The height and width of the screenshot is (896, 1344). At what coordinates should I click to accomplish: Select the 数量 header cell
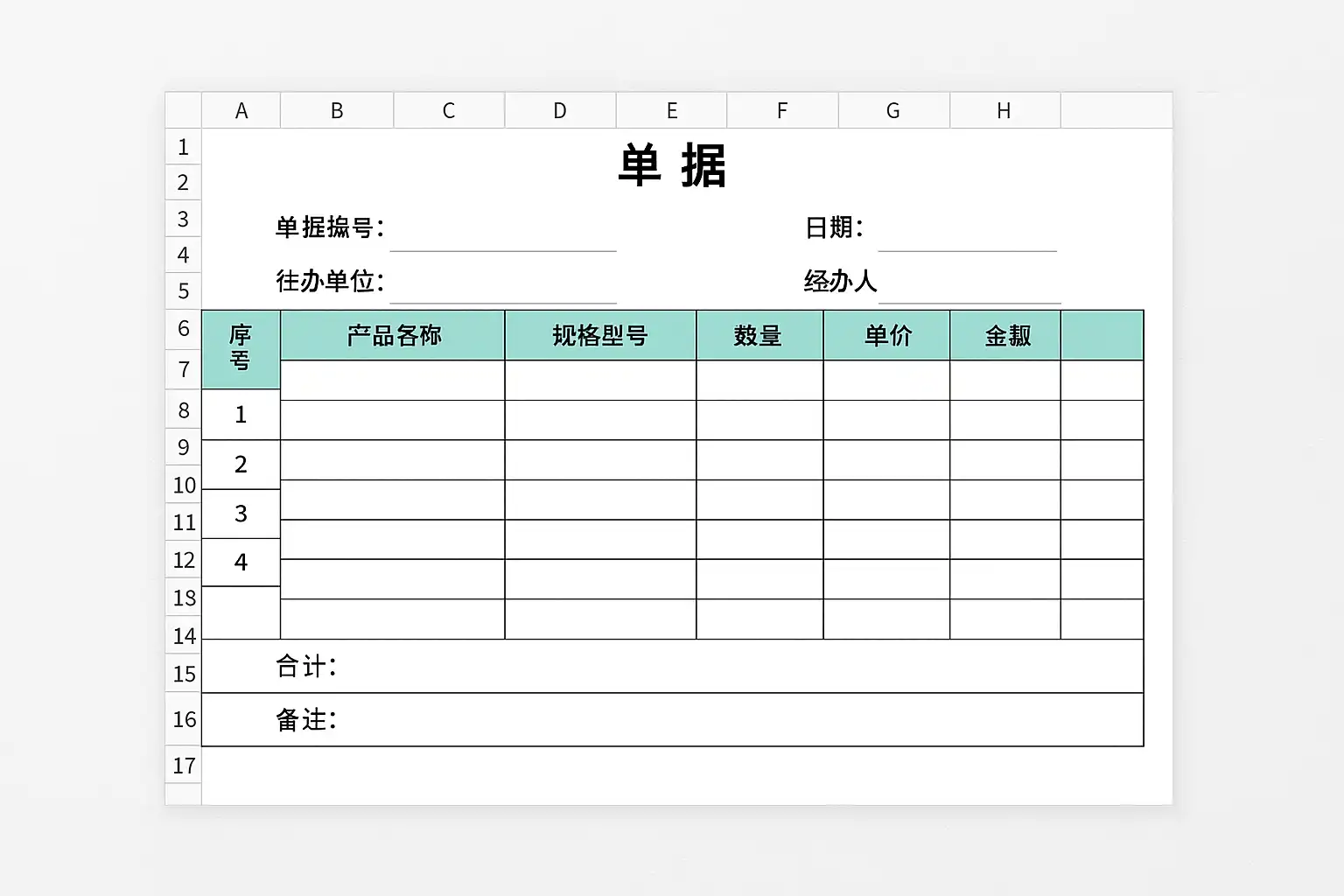[759, 335]
